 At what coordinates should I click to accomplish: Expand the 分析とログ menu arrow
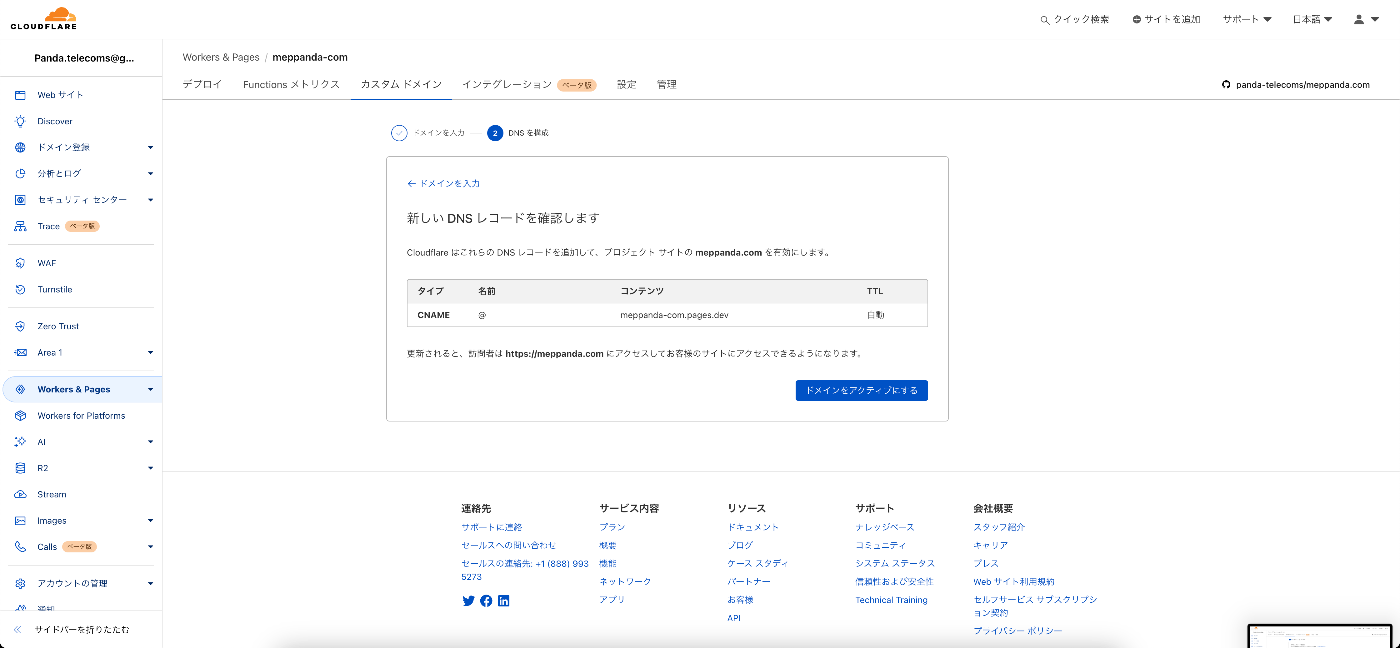[150, 173]
